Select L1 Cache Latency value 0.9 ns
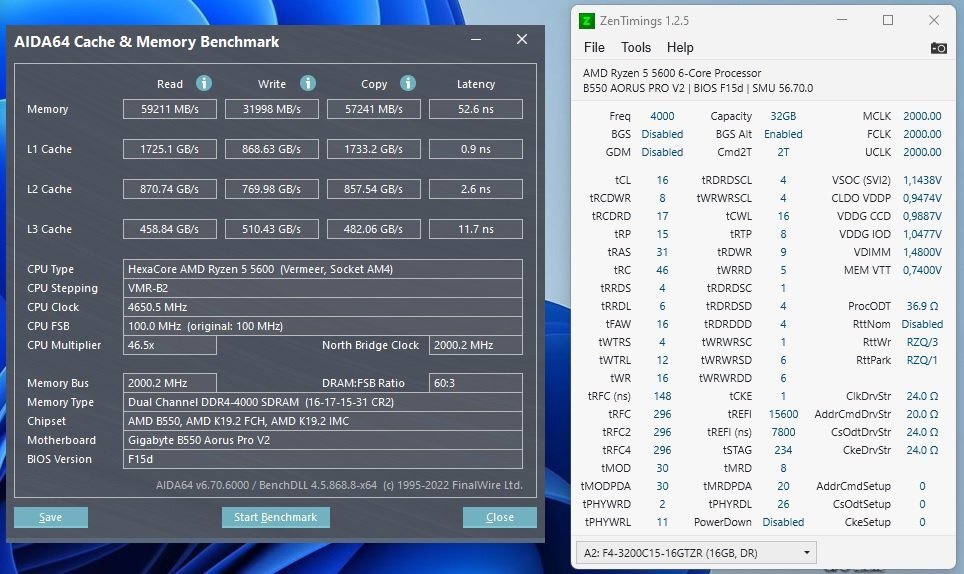 pyautogui.click(x=476, y=149)
